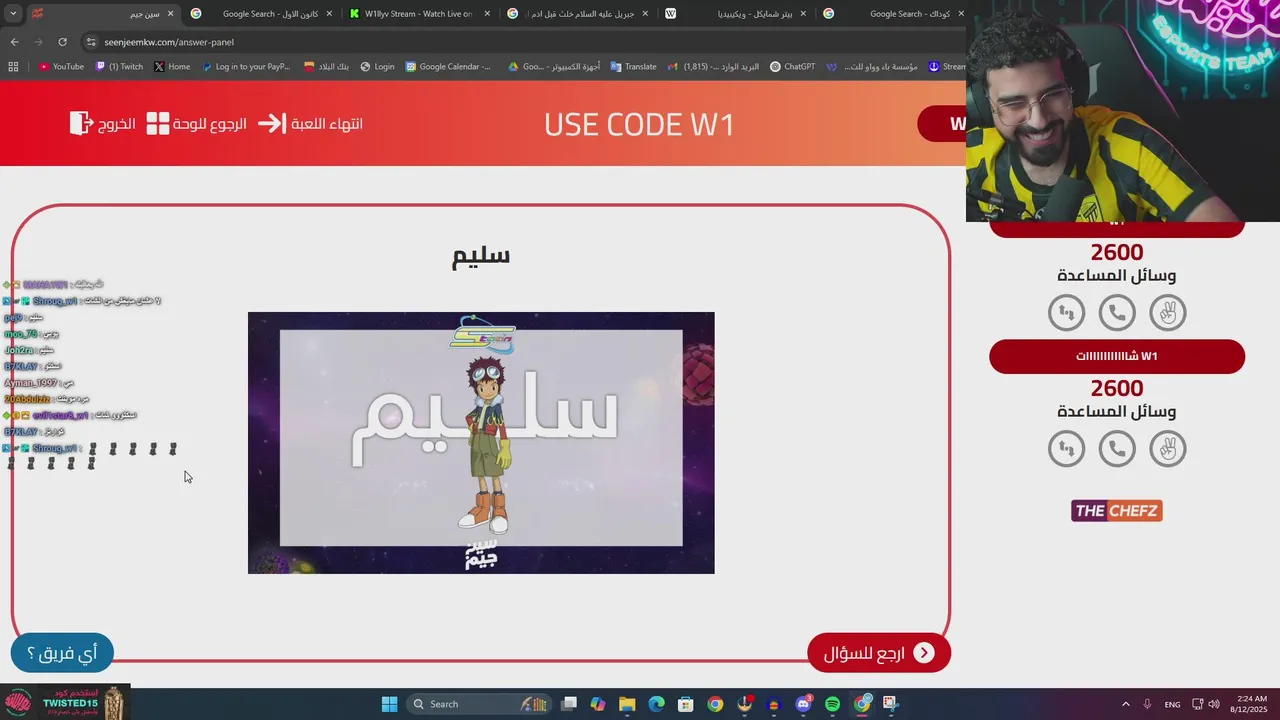Open Snipping Tool from the taskbar
1280x720 pixels.
click(890, 704)
